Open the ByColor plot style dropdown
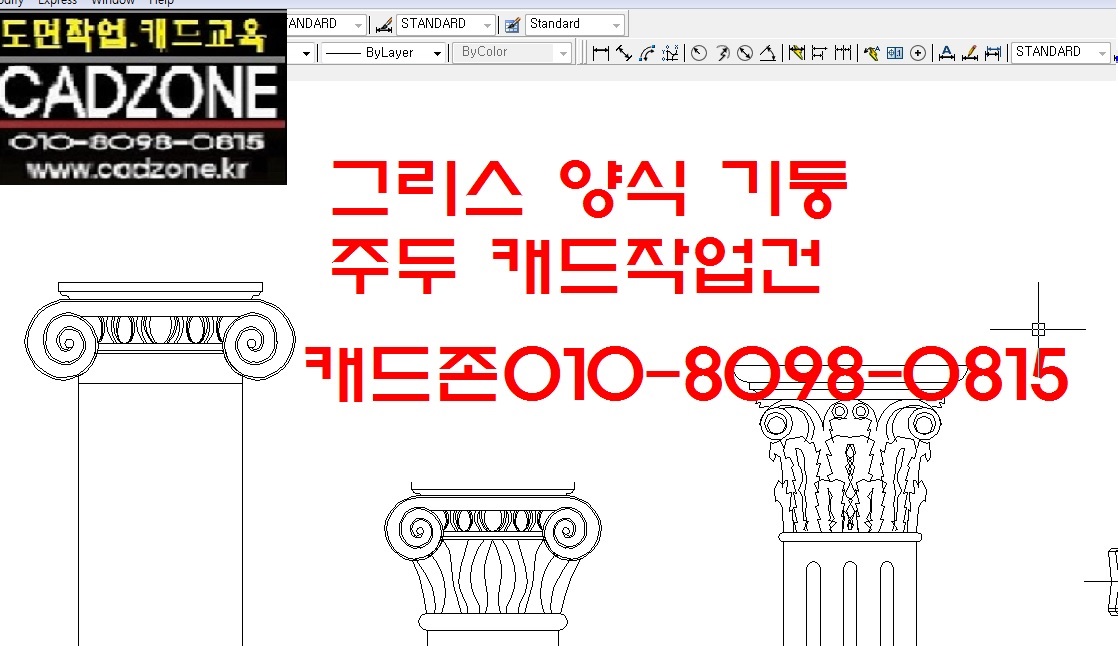 (x=512, y=53)
